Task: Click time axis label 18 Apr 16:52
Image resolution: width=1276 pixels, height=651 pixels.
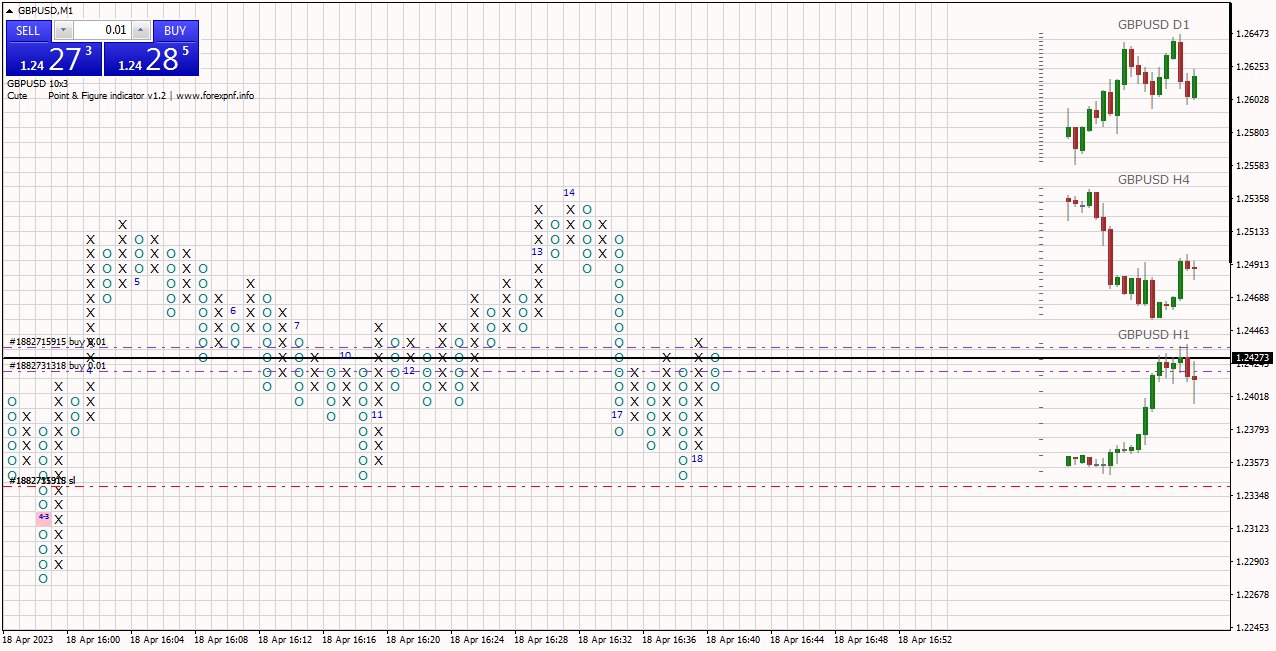Action: (925, 639)
